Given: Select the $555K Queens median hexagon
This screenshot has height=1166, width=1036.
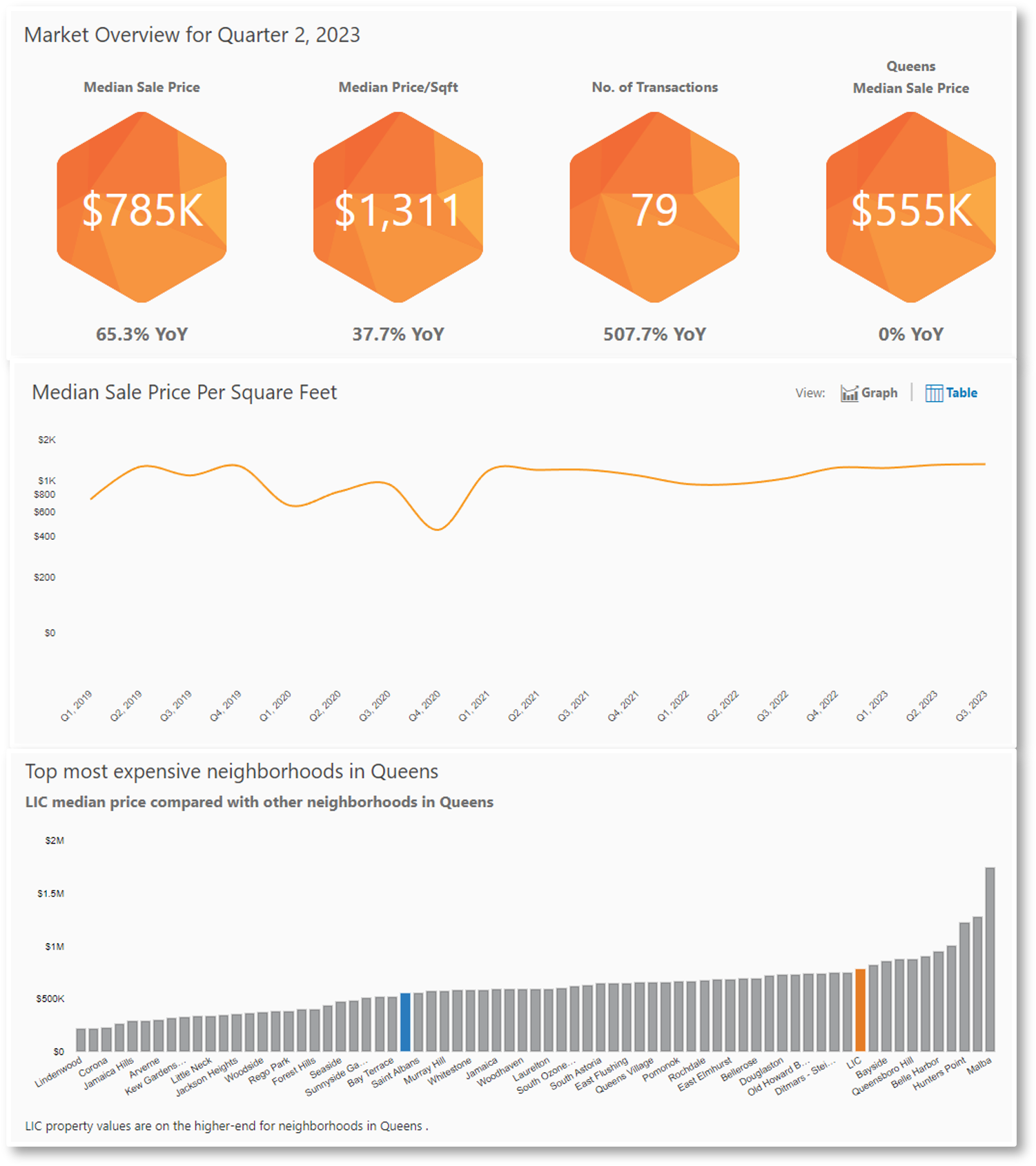Looking at the screenshot, I should (910, 208).
